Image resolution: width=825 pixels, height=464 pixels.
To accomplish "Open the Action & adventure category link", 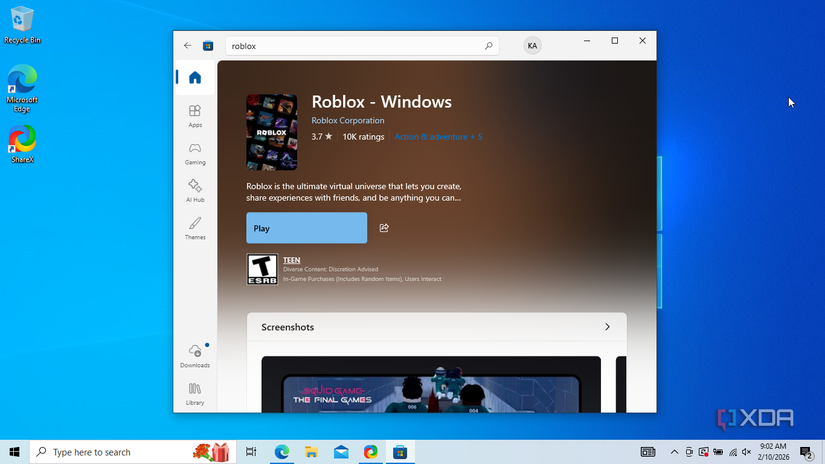I will [x=438, y=137].
